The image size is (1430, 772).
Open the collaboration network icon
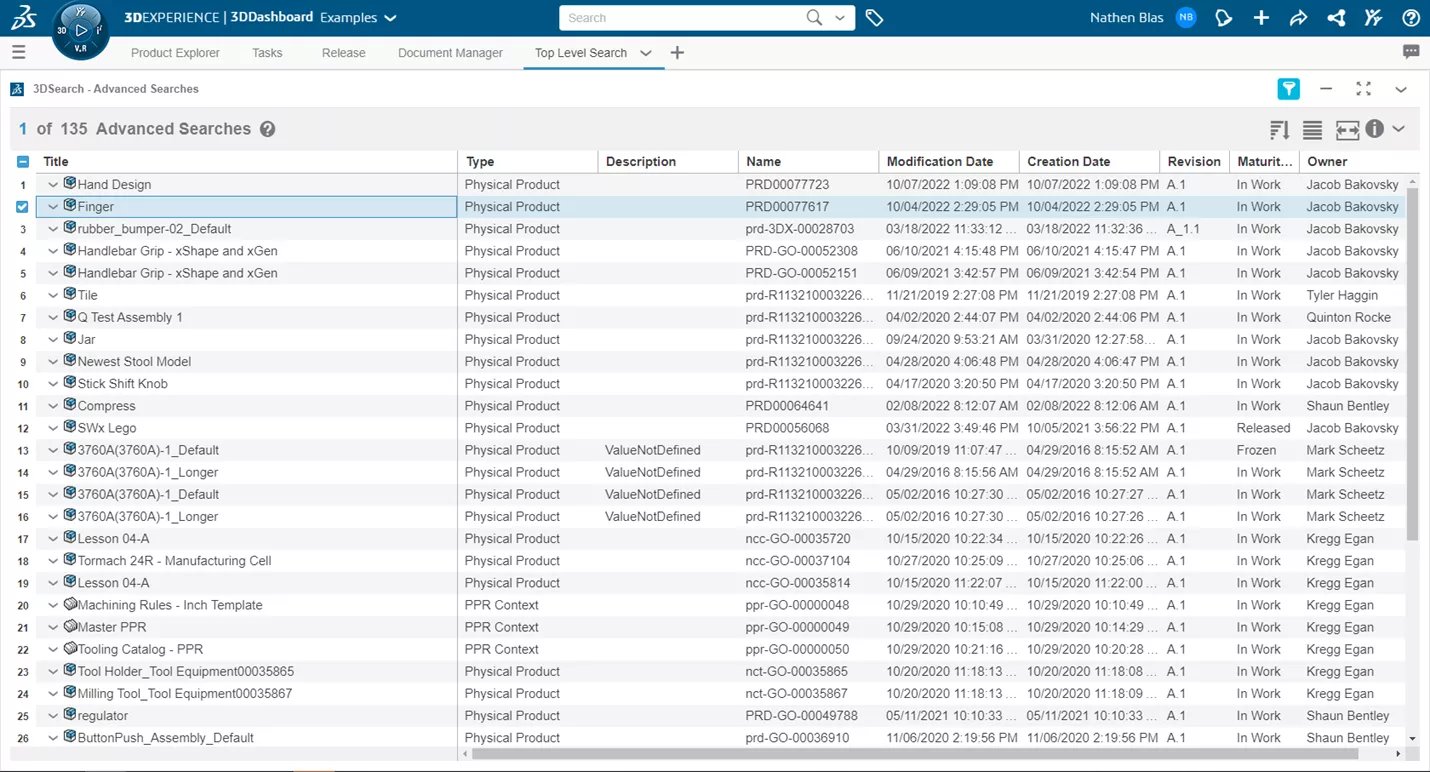click(1336, 18)
